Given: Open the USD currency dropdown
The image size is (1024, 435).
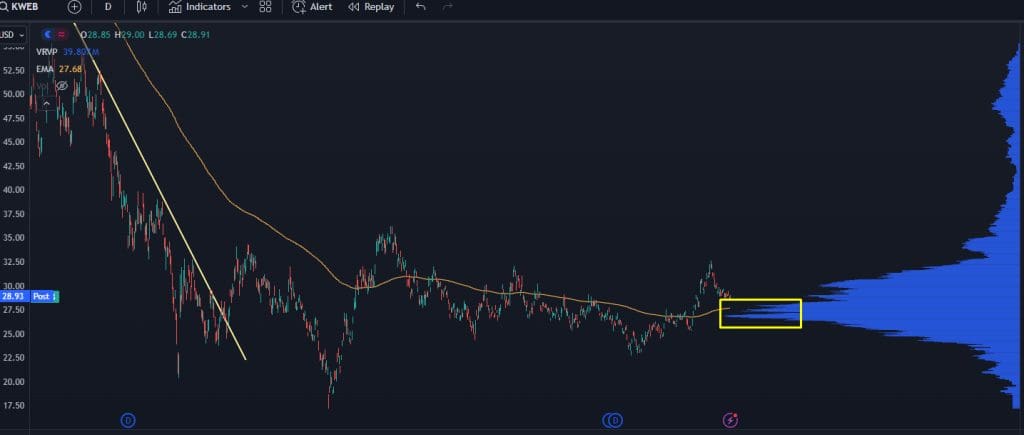Looking at the screenshot, I should [x=12, y=35].
